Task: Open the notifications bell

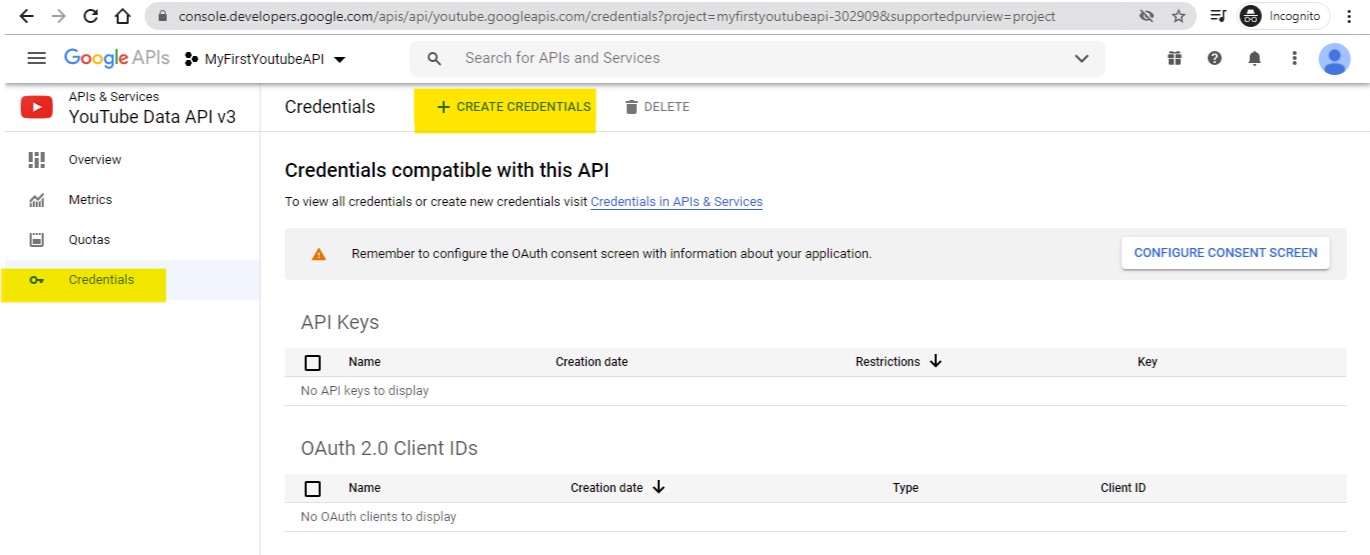Action: click(x=1254, y=59)
